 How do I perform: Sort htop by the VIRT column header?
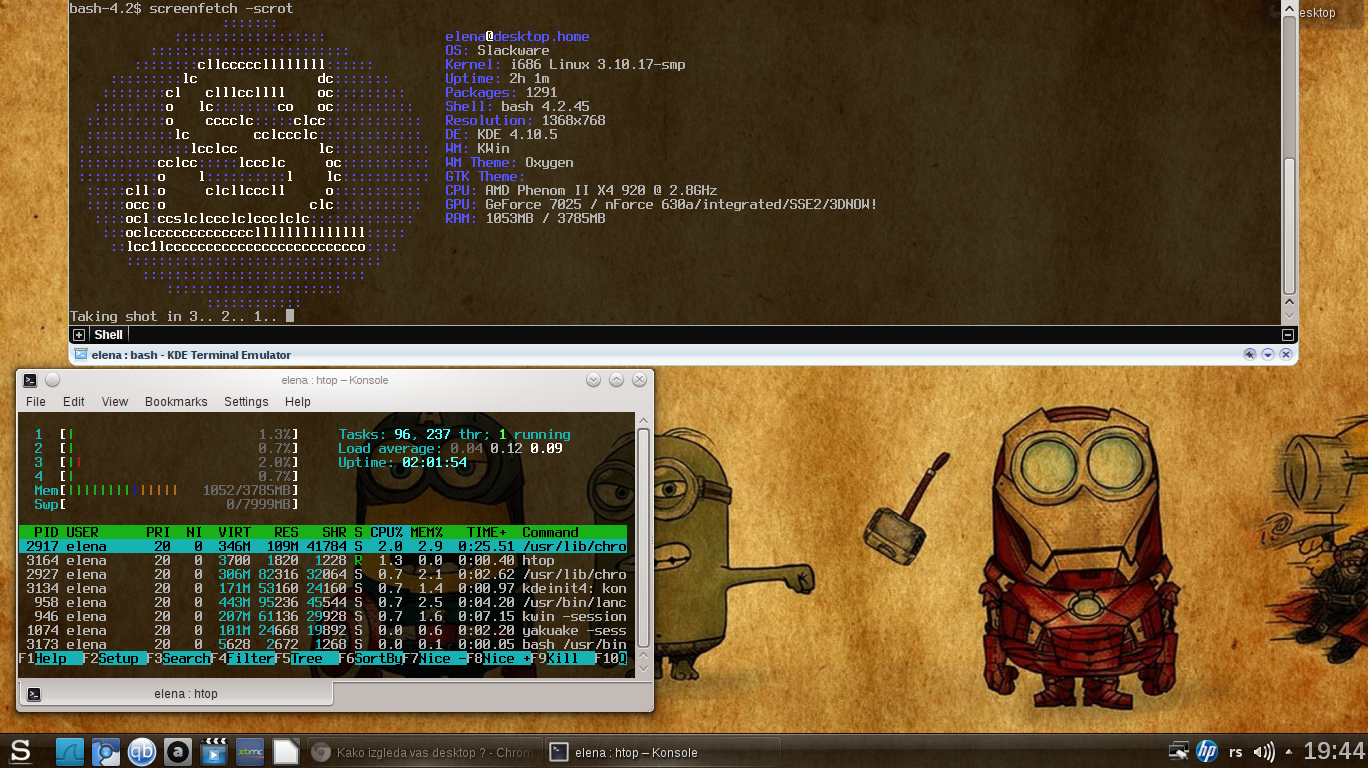(234, 532)
